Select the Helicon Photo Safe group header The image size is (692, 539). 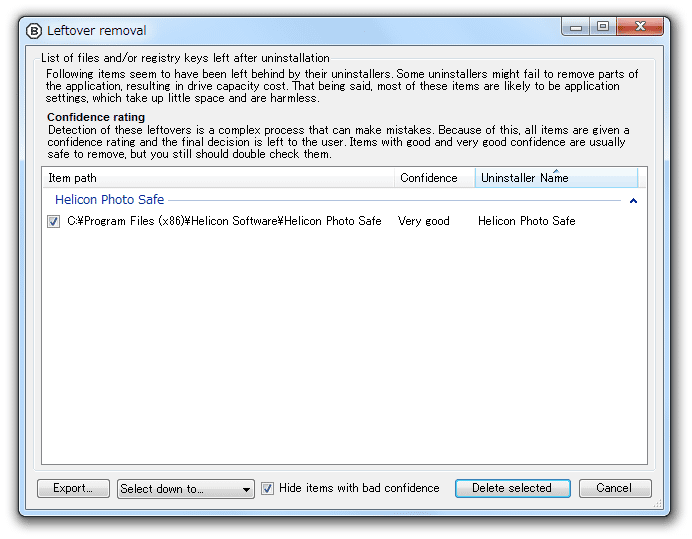(109, 200)
